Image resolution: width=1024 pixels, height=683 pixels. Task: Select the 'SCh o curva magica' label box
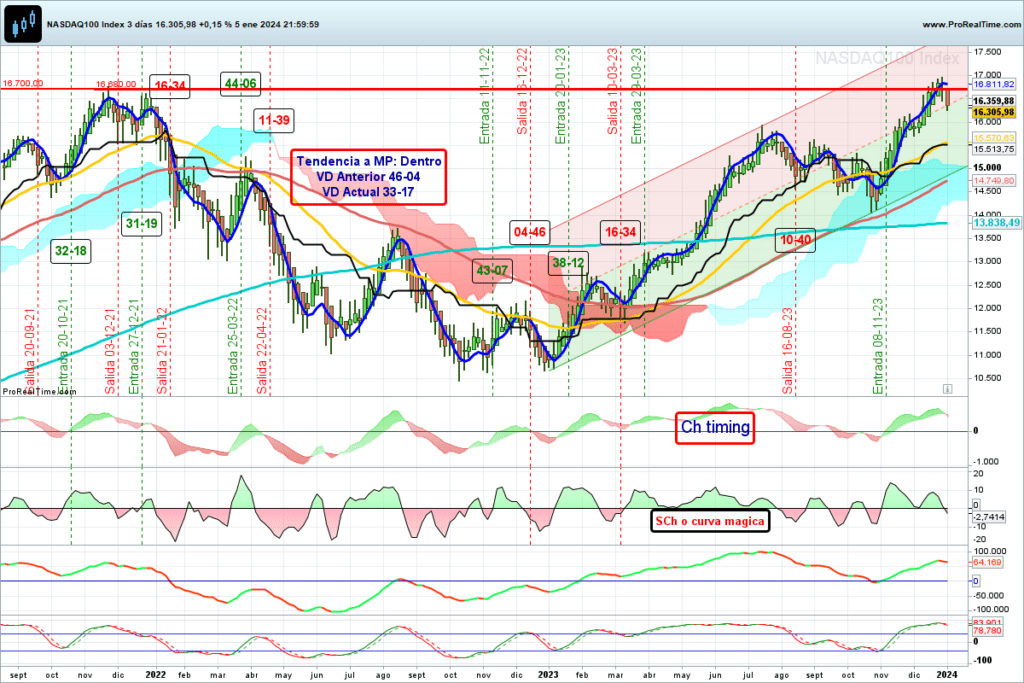click(710, 521)
